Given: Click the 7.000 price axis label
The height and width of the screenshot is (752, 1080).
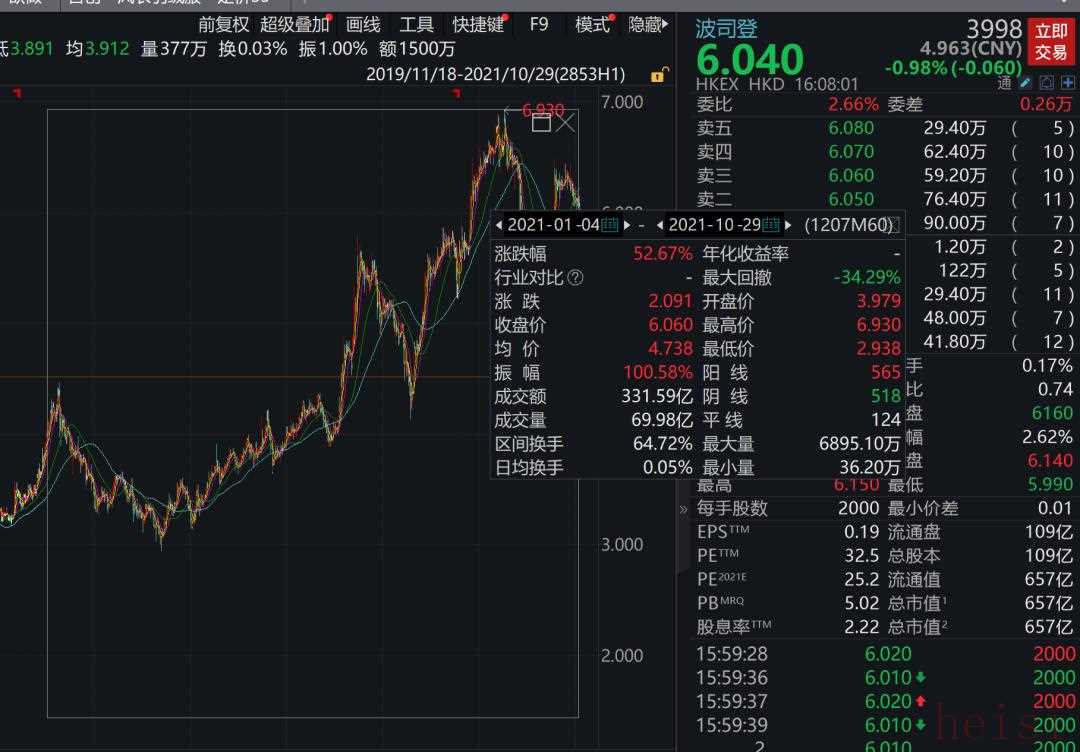Looking at the screenshot, I should pyautogui.click(x=622, y=103).
